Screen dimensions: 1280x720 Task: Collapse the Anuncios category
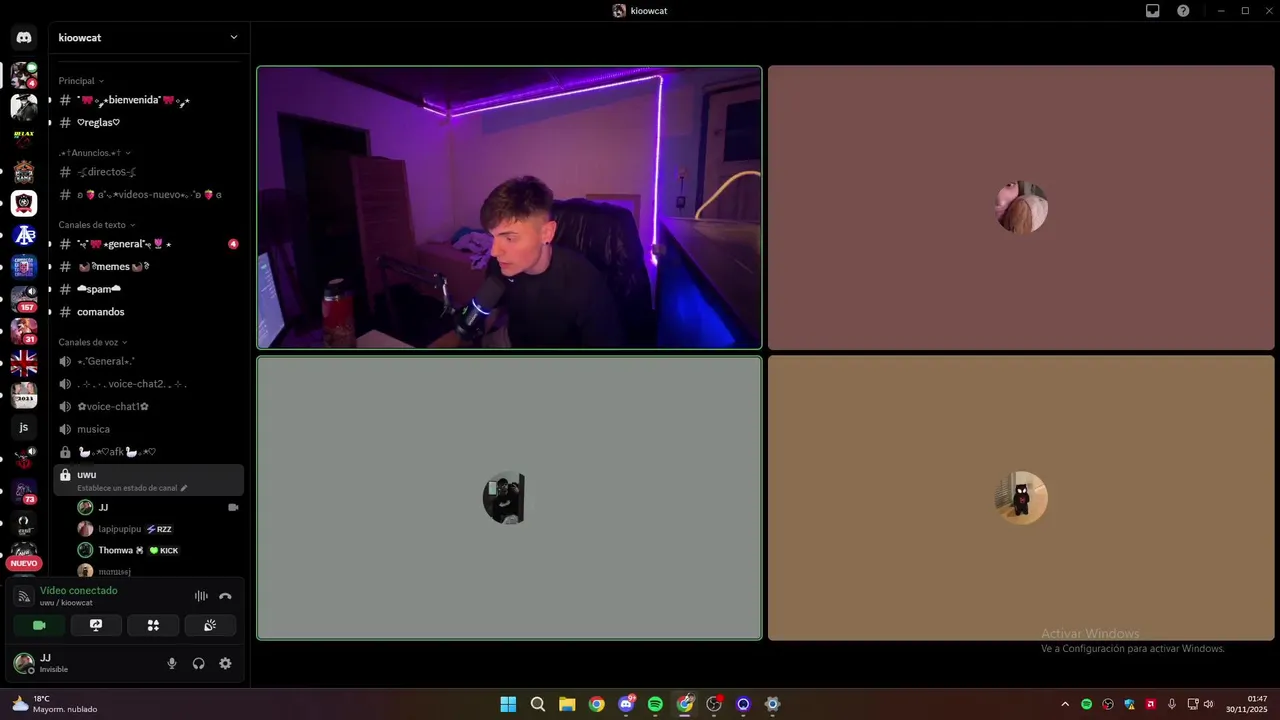95,153
